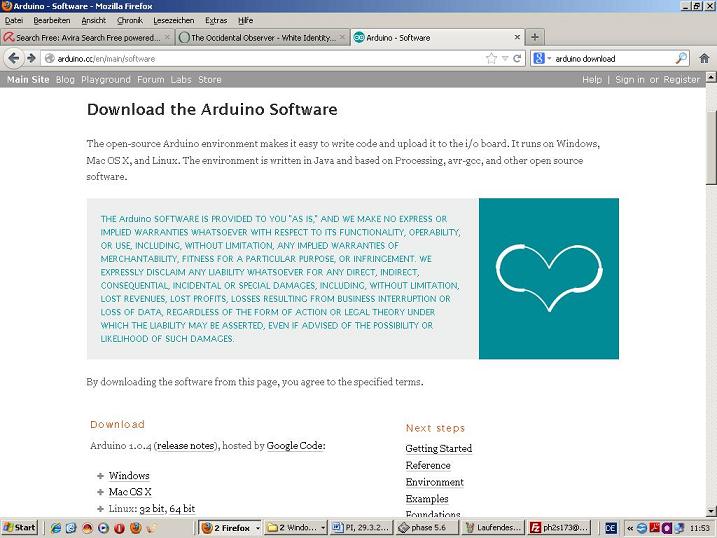Close the Occidental Observer tab

[342, 37]
